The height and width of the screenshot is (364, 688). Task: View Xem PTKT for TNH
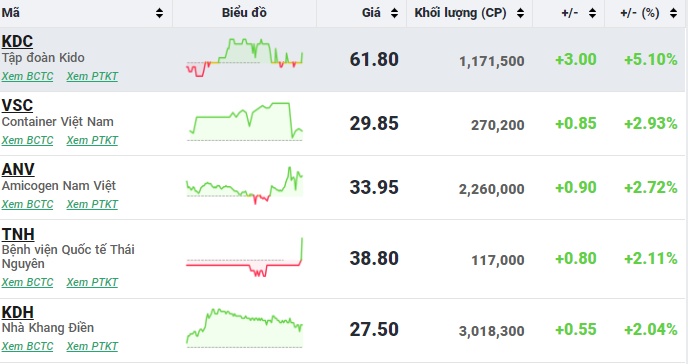92,282
